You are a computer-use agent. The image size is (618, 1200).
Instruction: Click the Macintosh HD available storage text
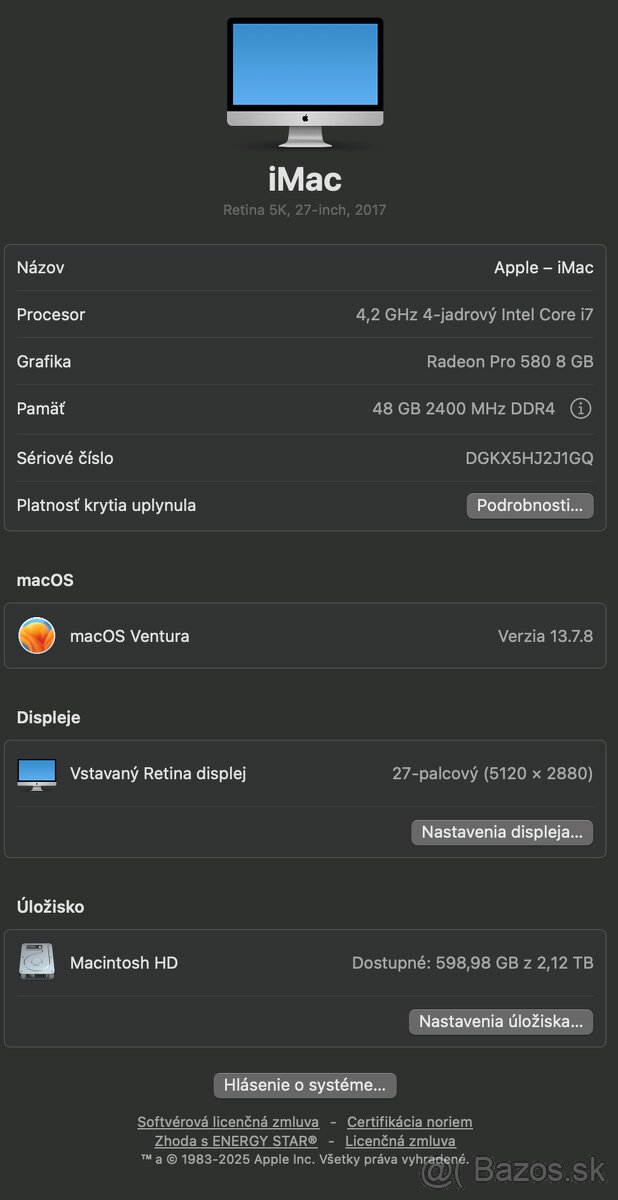(x=472, y=963)
